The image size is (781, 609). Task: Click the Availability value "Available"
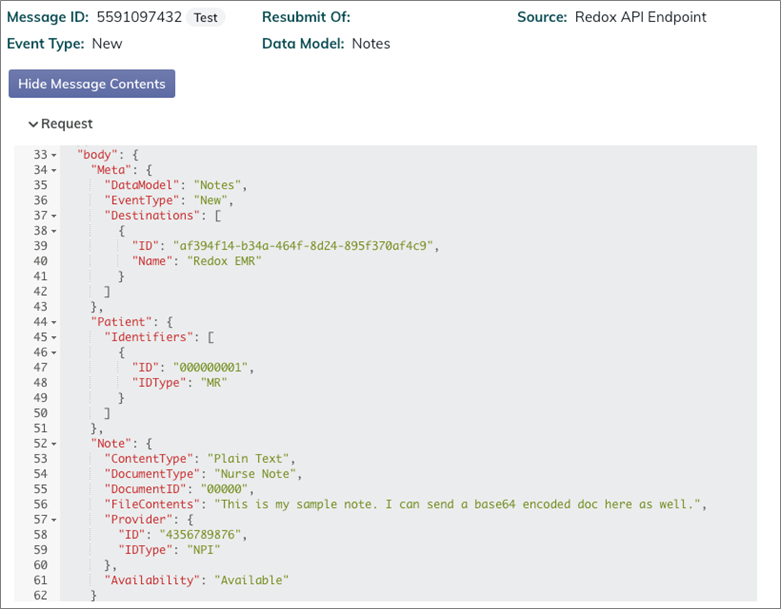[252, 580]
